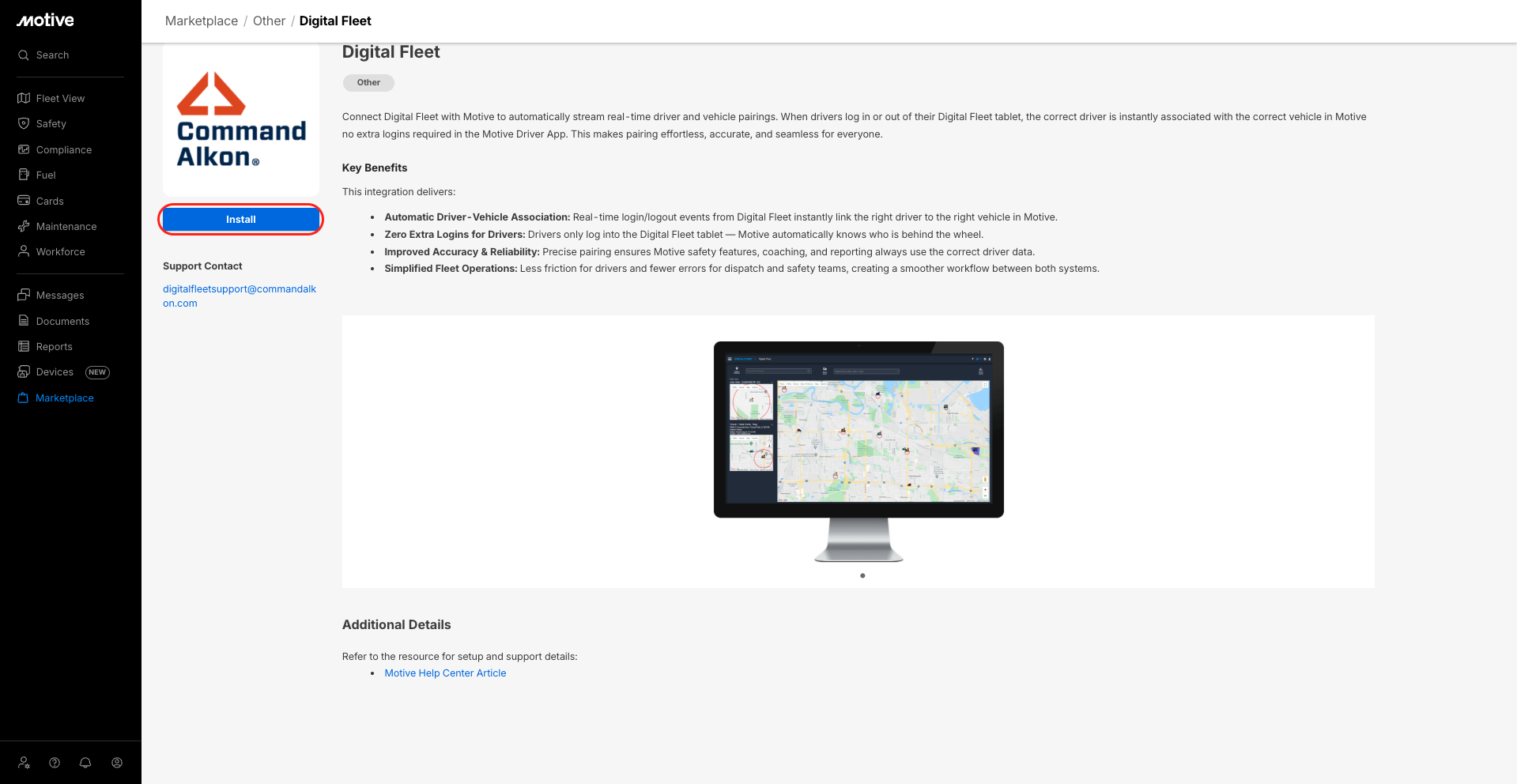Select the Key Benefits heading
Screen dimensions: 1517x784
pos(375,168)
